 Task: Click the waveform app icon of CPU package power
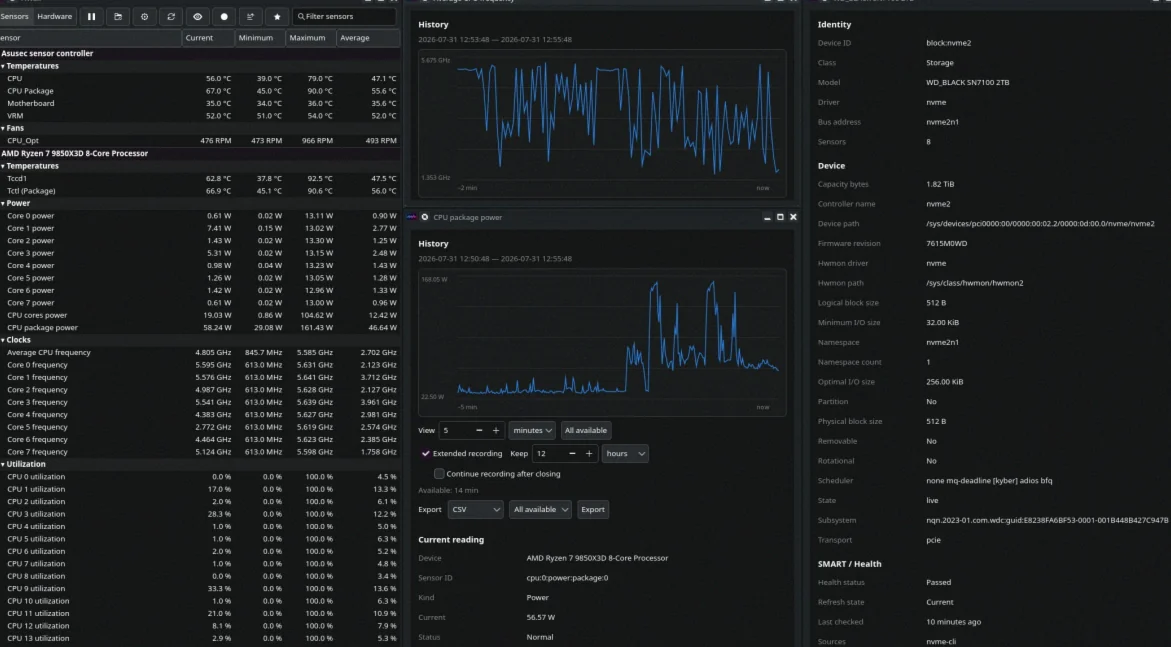point(411,217)
